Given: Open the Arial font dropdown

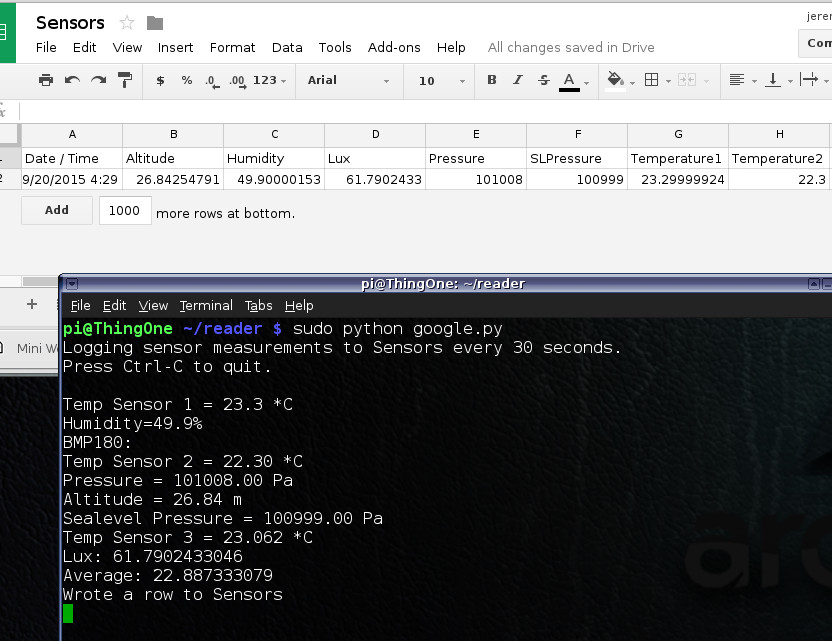Looking at the screenshot, I should tap(348, 80).
